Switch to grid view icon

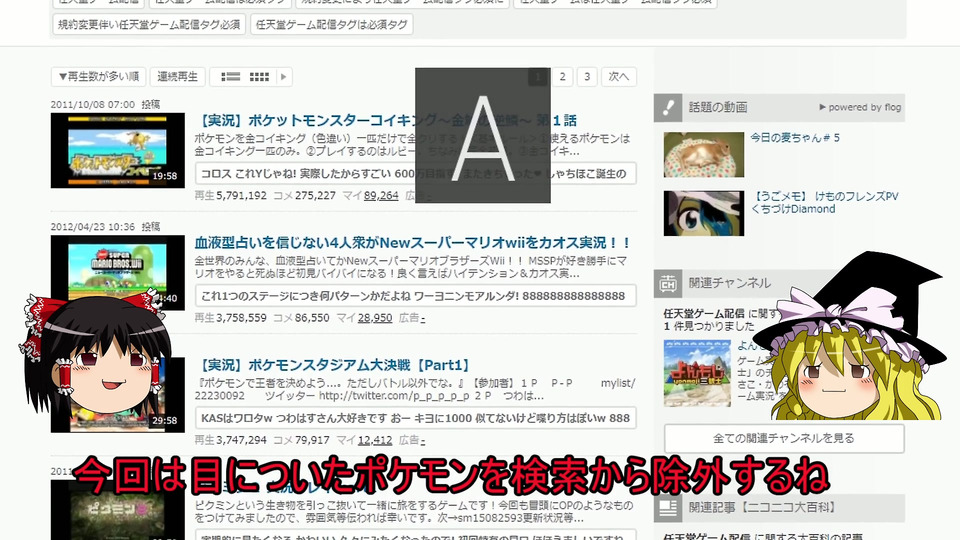click(259, 77)
